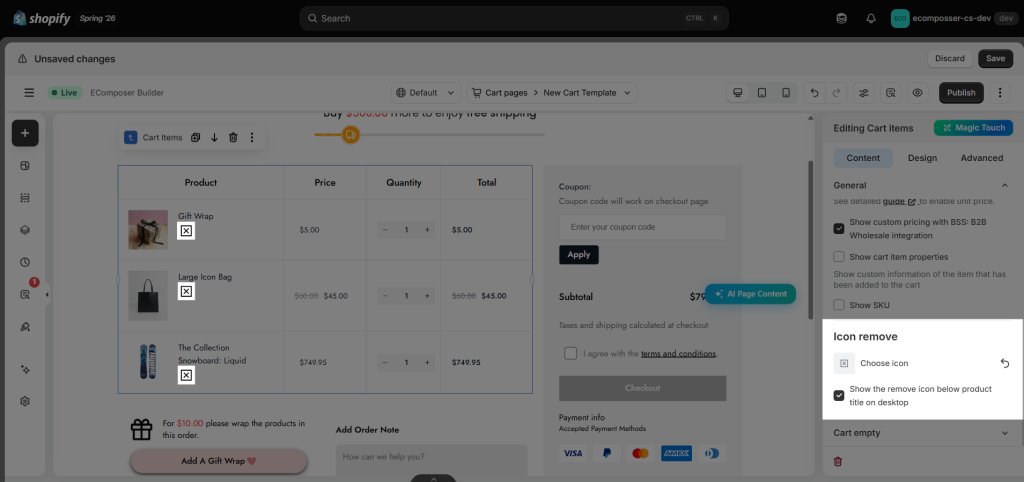Open the Shopify notifications bell

[x=871, y=18]
